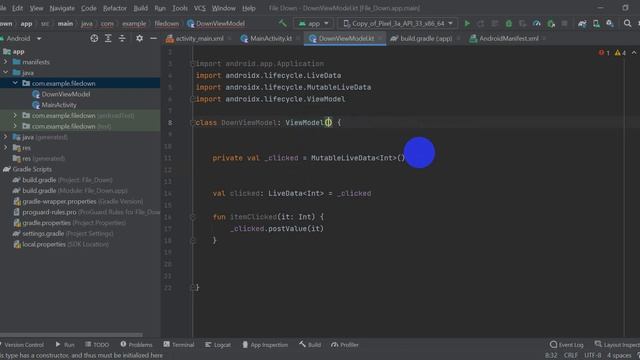Open the SDK Manager icon
This screenshot has height=360, width=640.
610,24
